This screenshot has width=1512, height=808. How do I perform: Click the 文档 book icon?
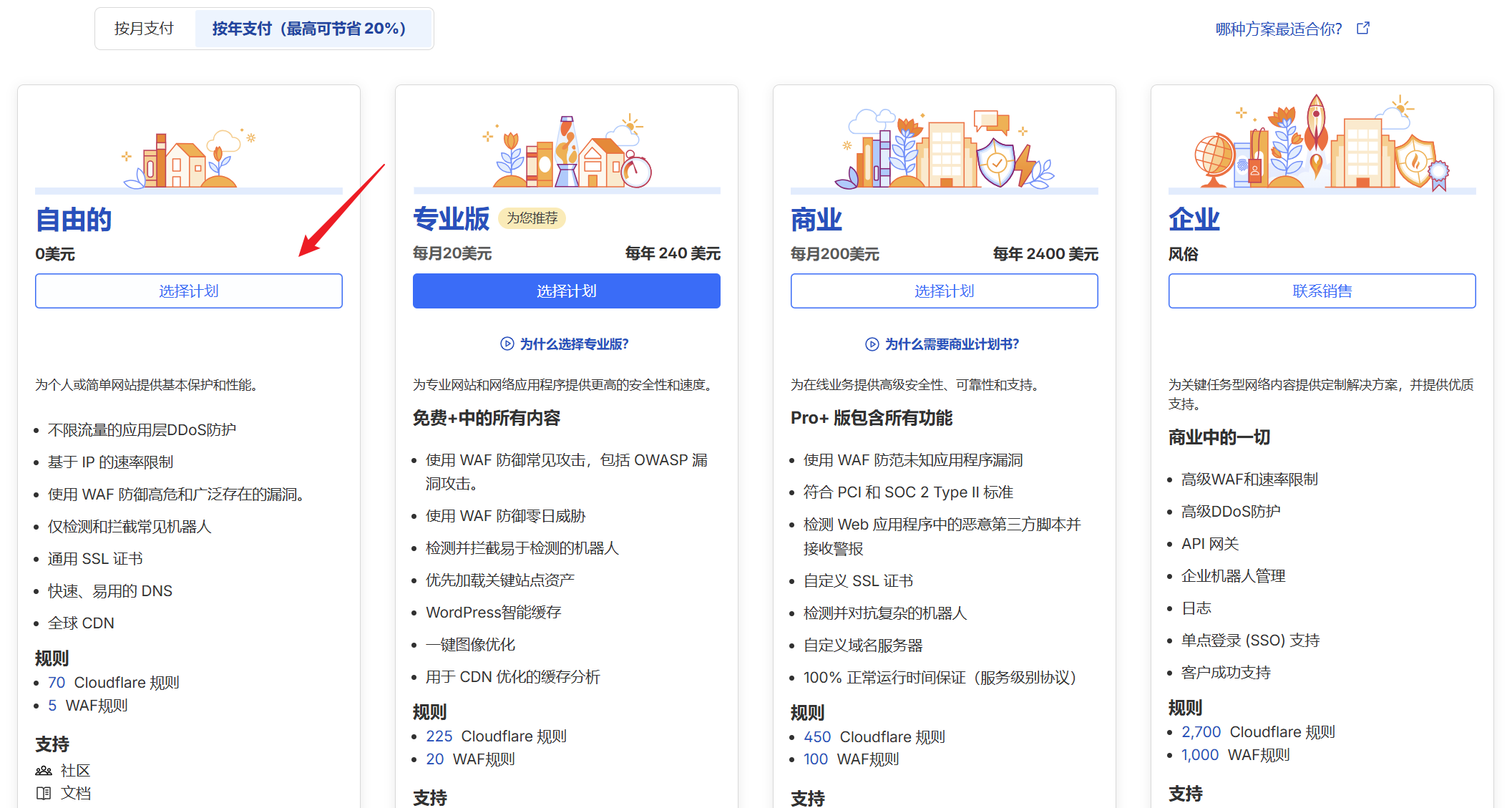click(x=44, y=793)
